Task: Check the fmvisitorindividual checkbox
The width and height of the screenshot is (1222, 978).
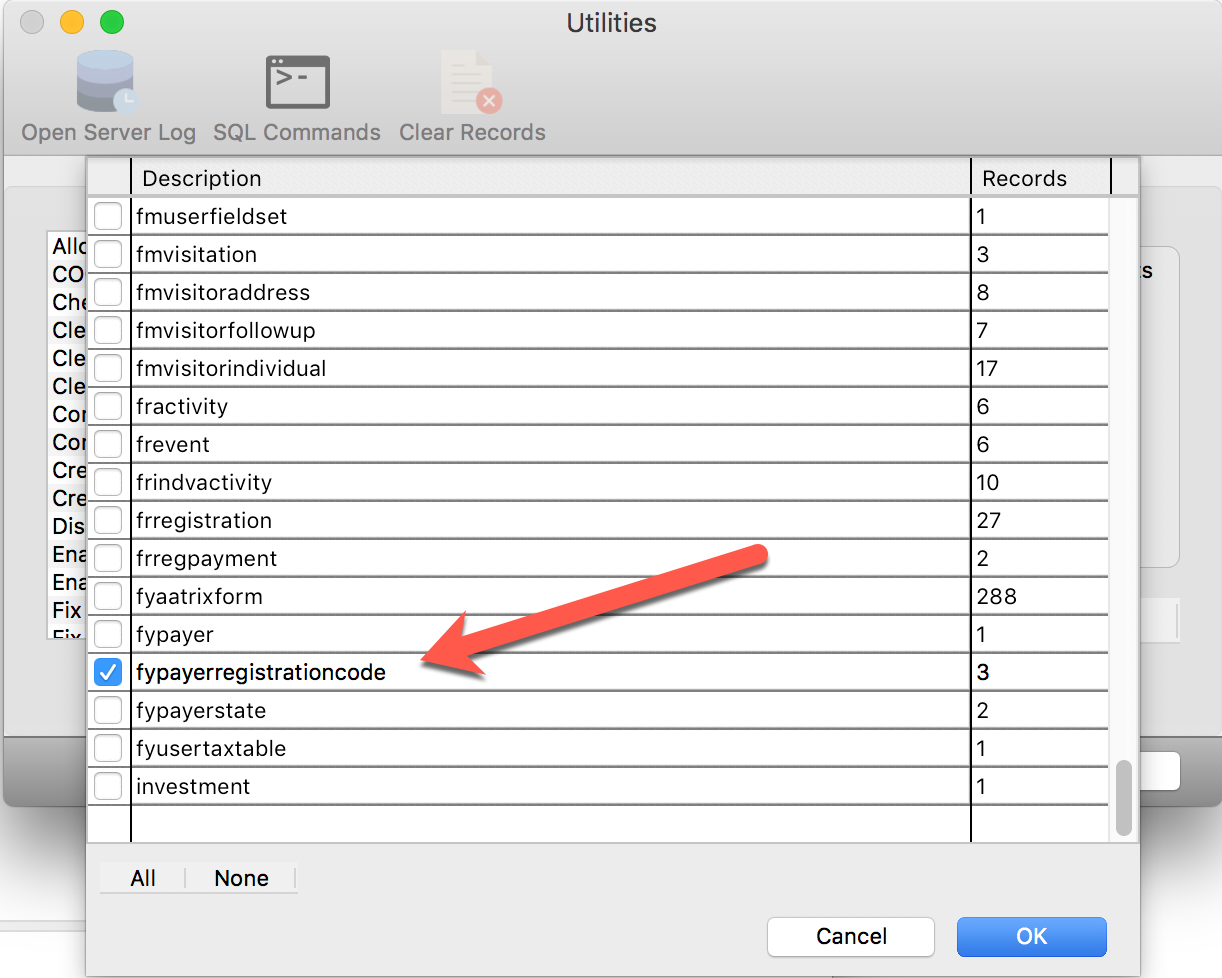Action: [108, 369]
